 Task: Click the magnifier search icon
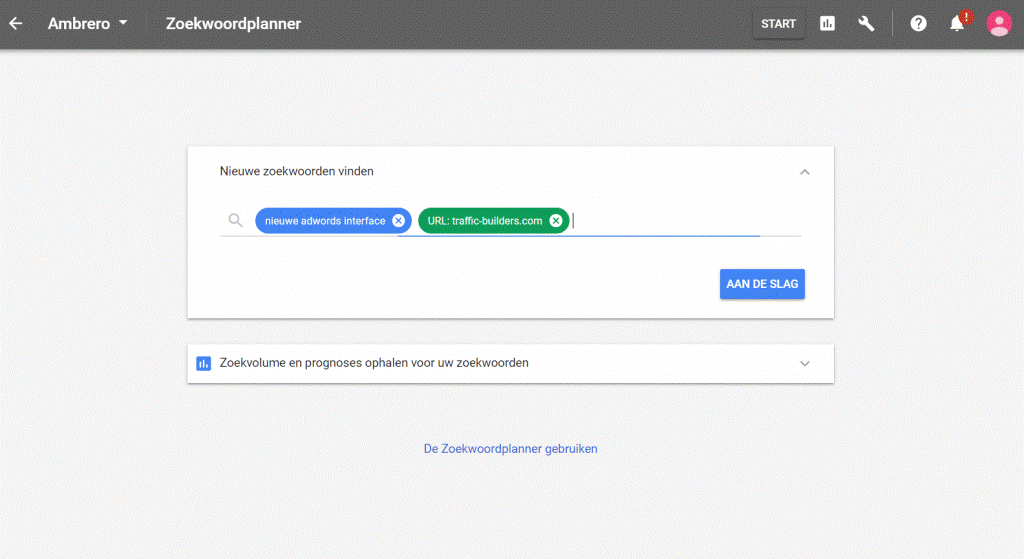(x=235, y=221)
